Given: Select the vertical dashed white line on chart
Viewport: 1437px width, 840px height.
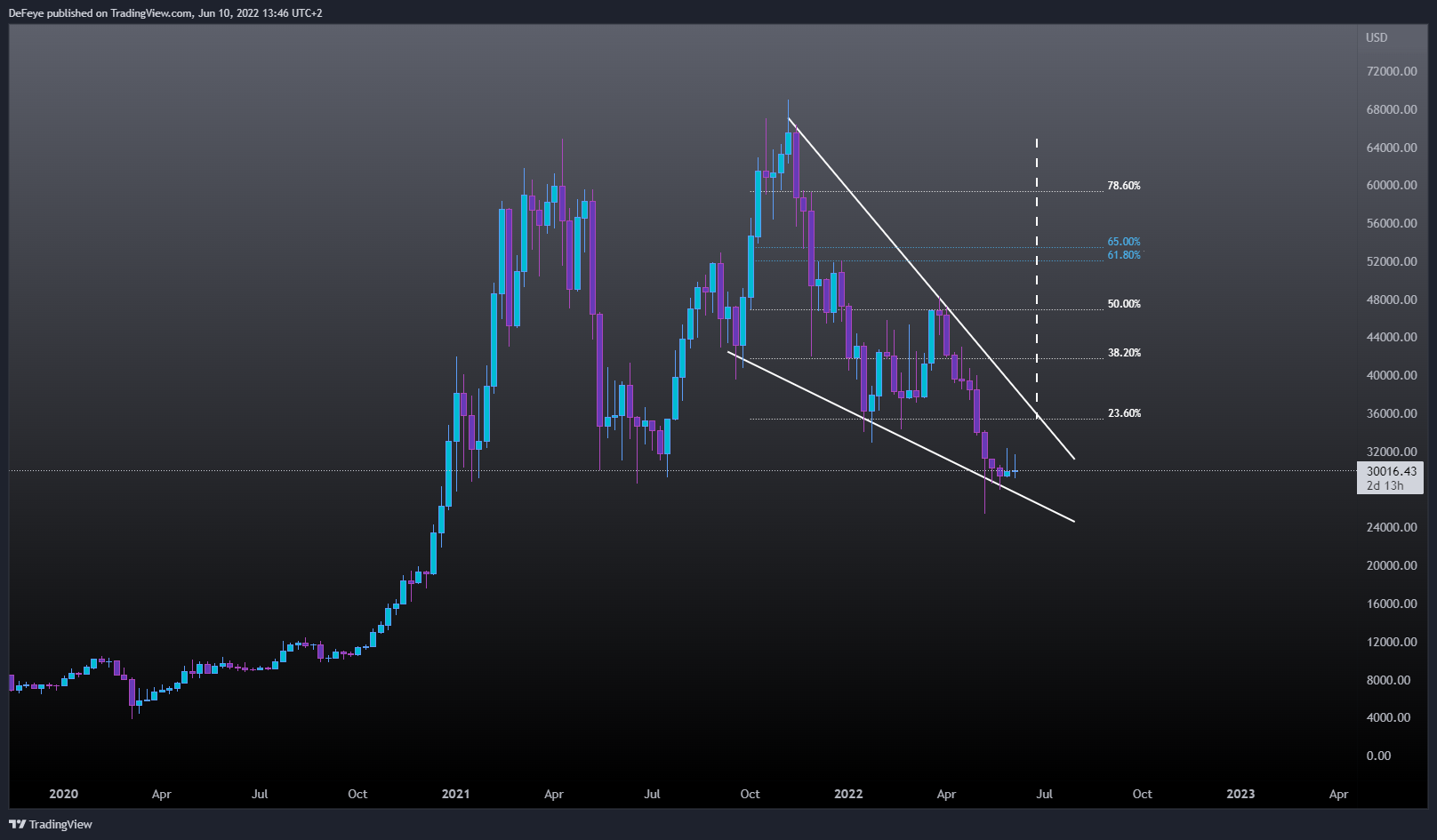Looking at the screenshot, I should 1037,277.
